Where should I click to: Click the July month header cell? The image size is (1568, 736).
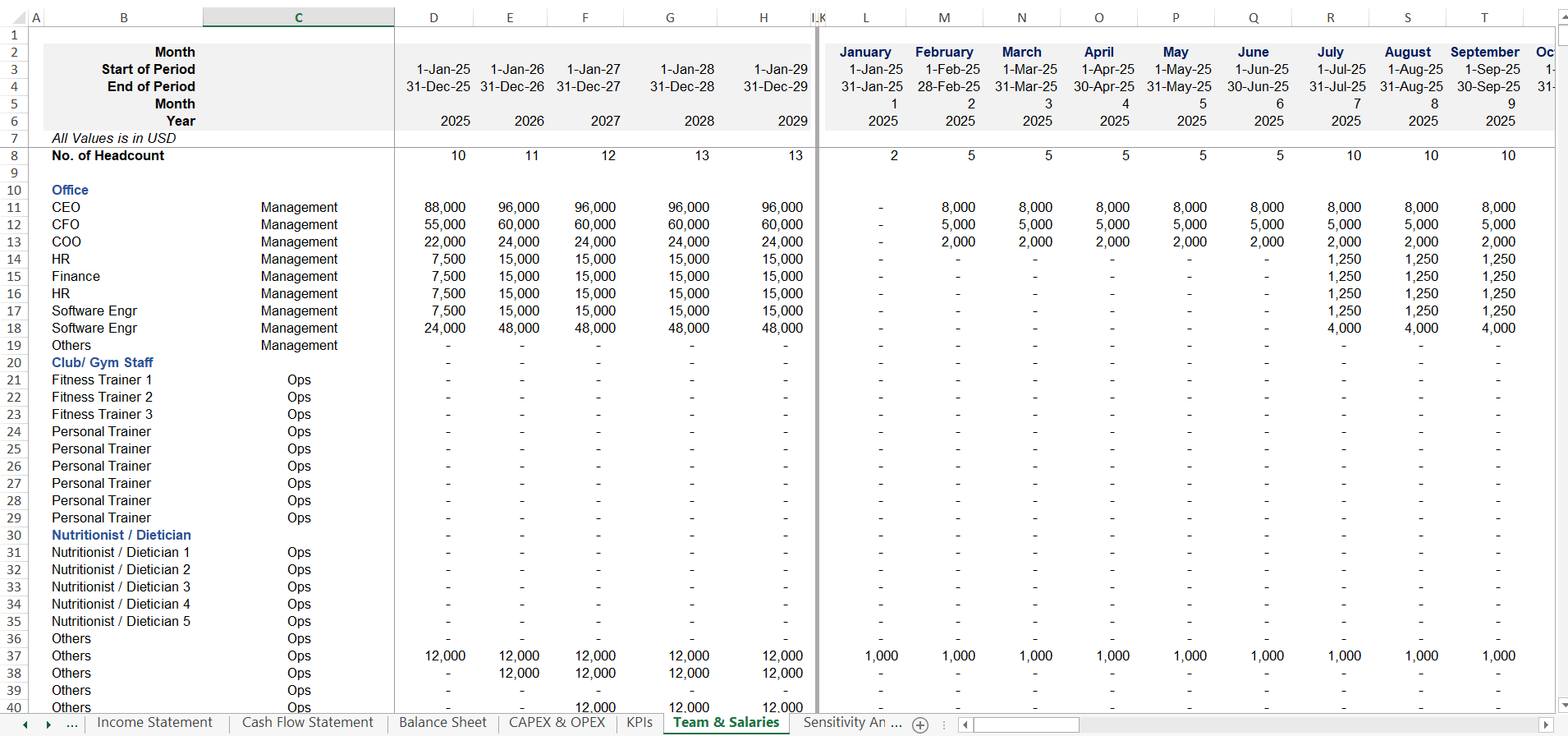click(x=1330, y=52)
